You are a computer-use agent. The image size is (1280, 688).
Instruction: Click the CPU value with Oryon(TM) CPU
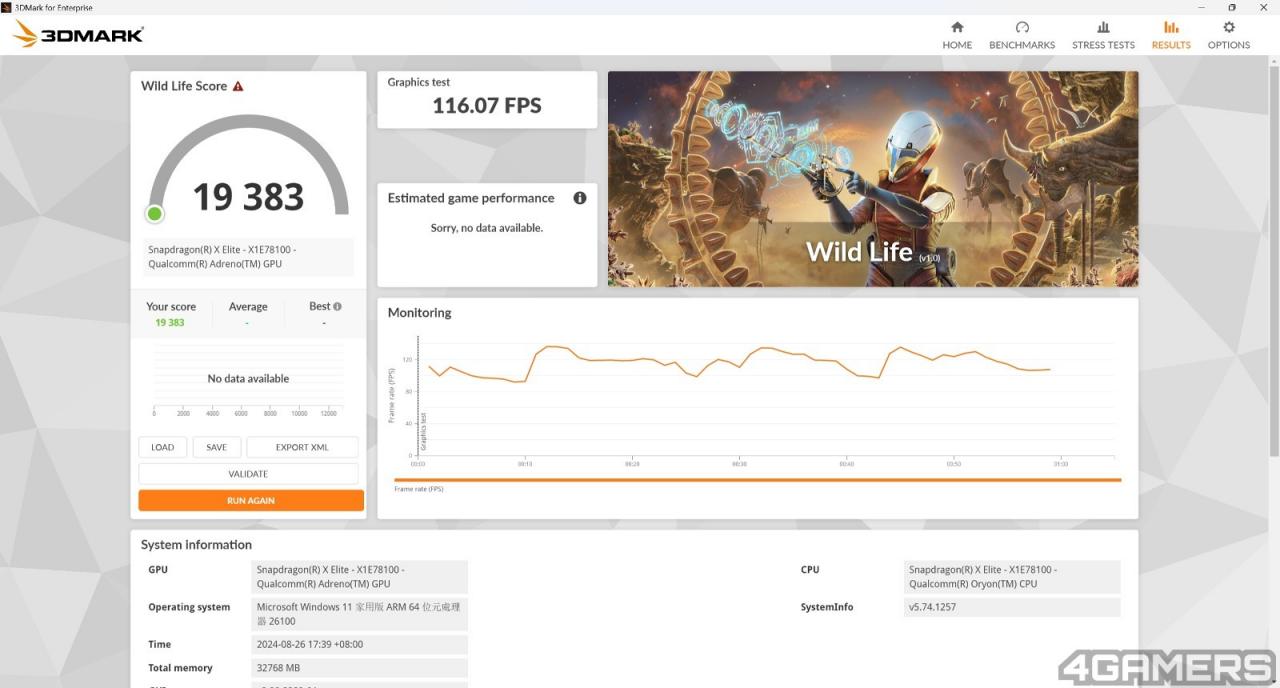click(1012, 577)
